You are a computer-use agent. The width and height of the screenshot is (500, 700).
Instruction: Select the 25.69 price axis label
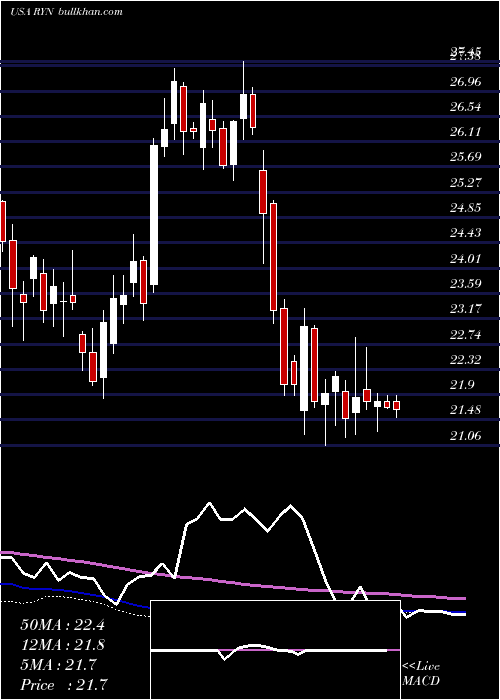pyautogui.click(x=466, y=157)
